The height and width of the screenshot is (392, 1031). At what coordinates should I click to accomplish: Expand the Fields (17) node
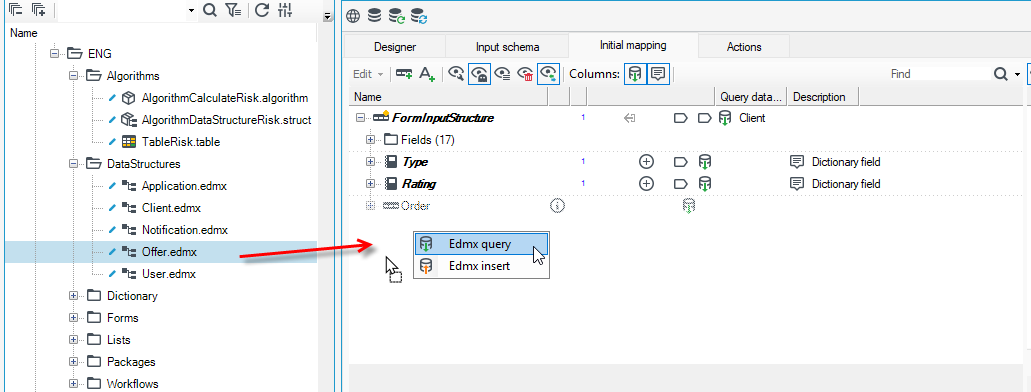tap(371, 140)
